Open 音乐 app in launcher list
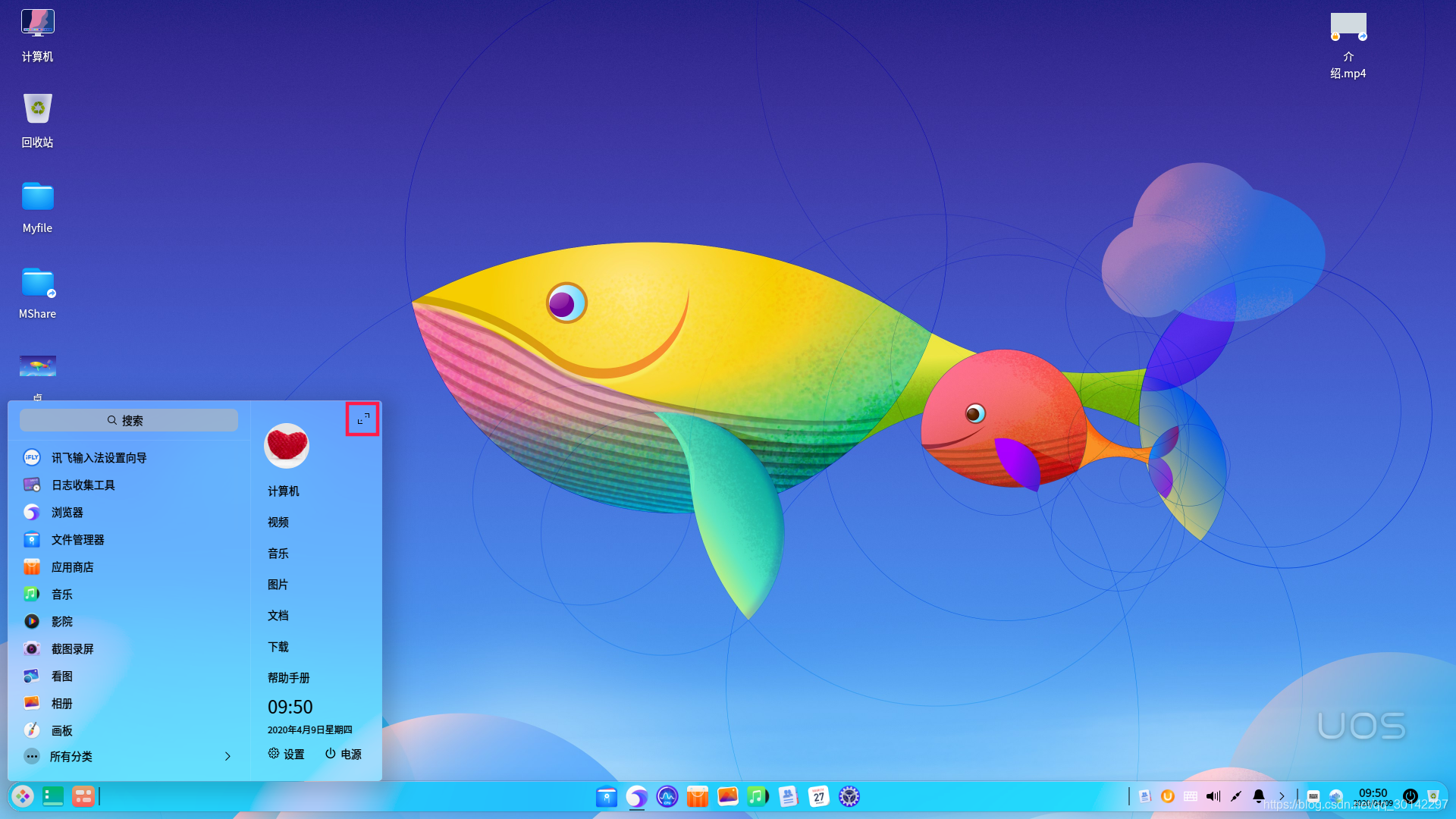The image size is (1456, 819). [127, 594]
